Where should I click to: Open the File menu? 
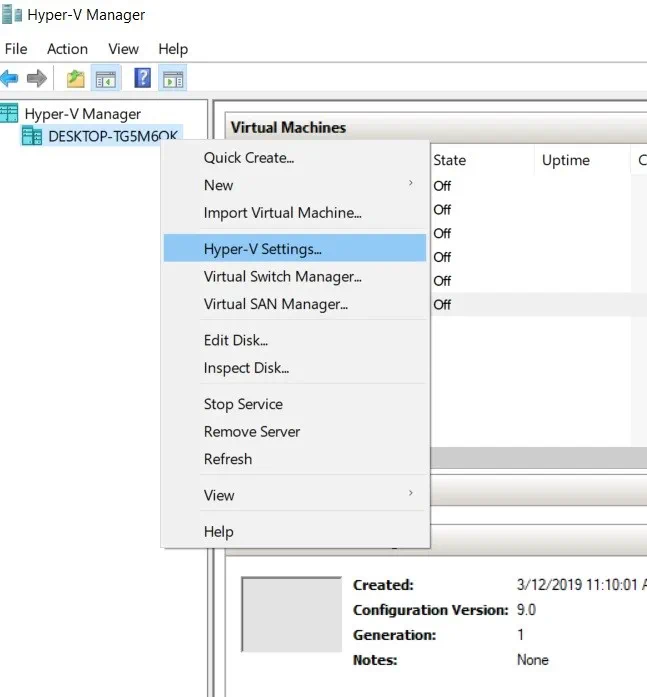[x=16, y=48]
